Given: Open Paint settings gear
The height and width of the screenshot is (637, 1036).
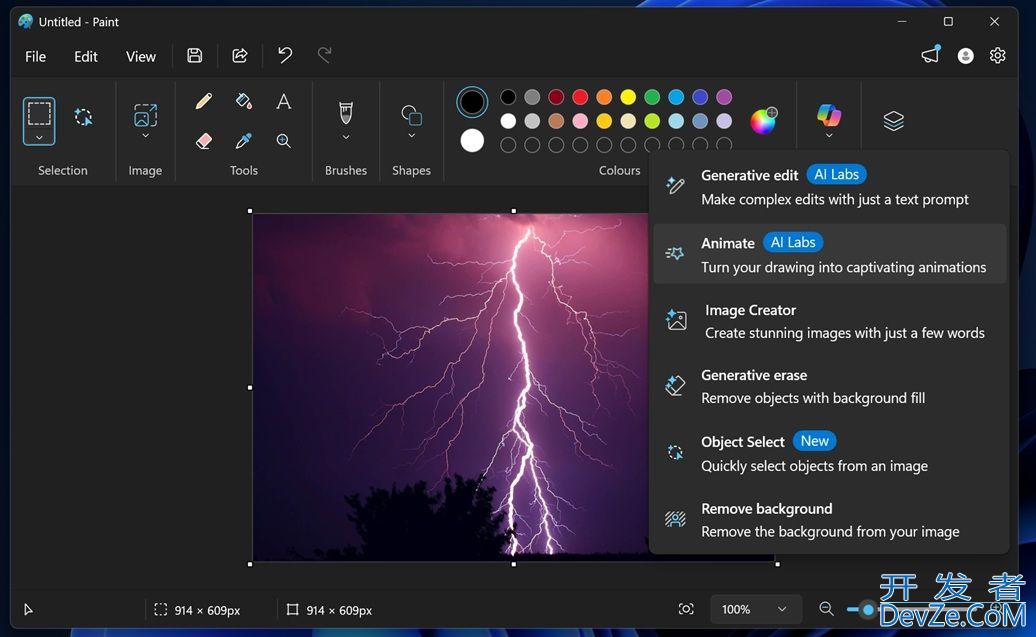Looking at the screenshot, I should (997, 56).
